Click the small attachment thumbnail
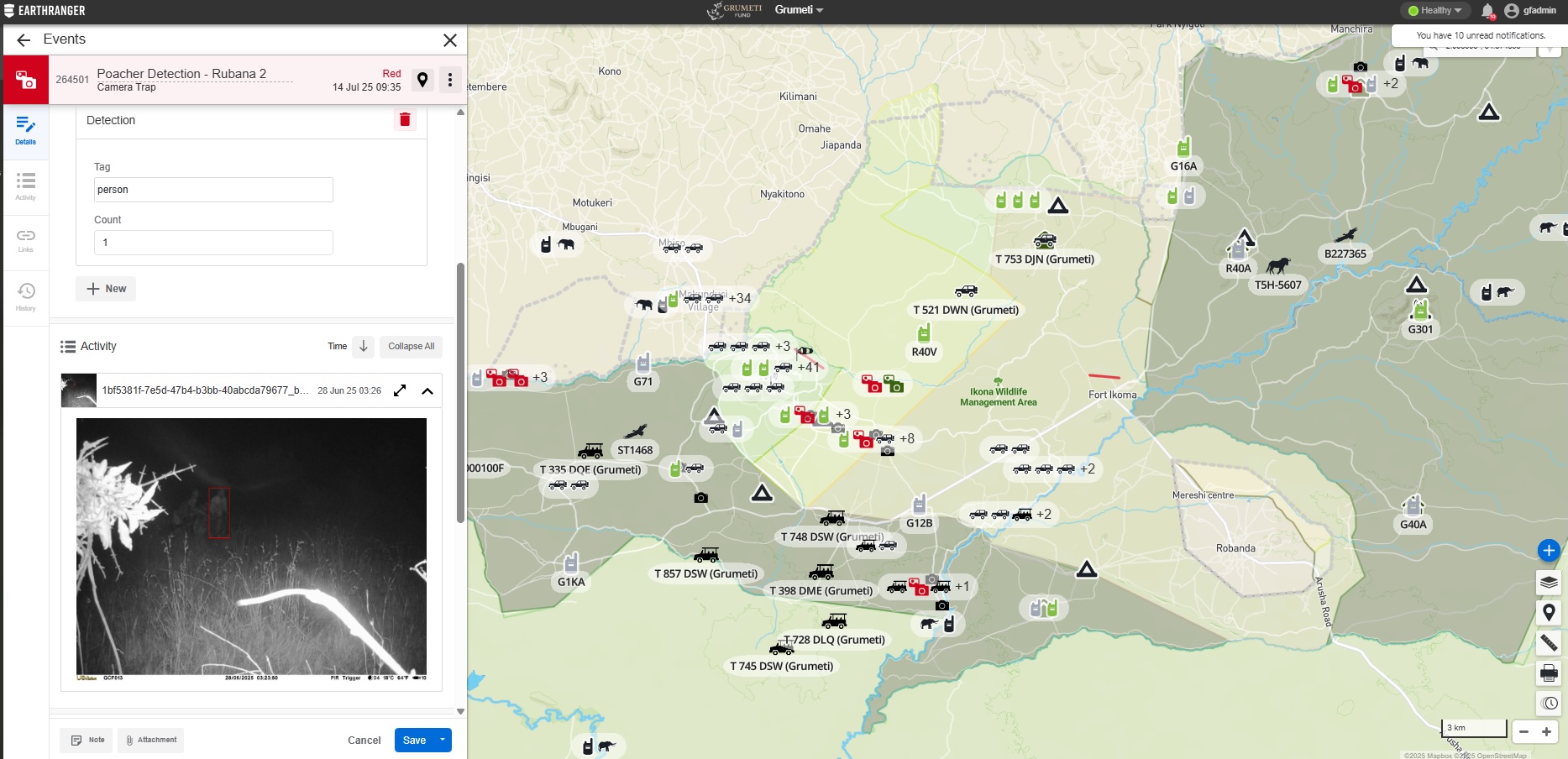 [x=79, y=390]
